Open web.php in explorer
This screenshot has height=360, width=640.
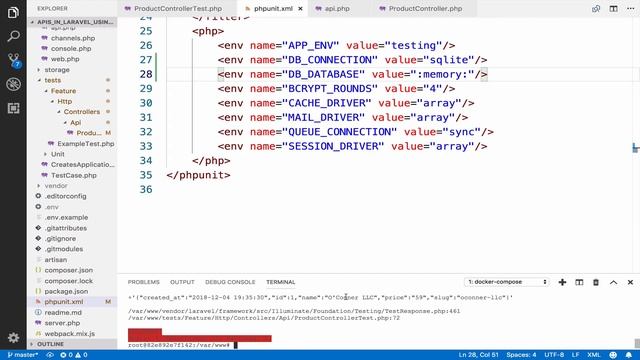(65, 59)
